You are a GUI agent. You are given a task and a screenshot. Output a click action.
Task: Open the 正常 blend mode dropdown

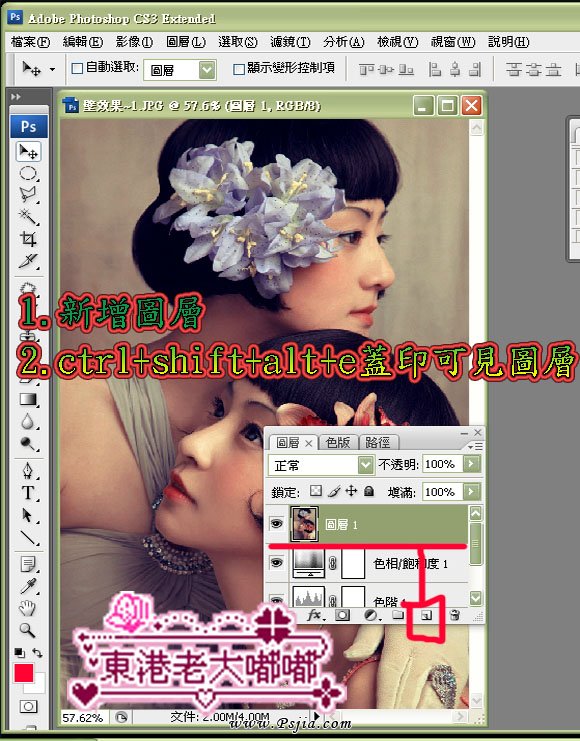click(x=320, y=465)
